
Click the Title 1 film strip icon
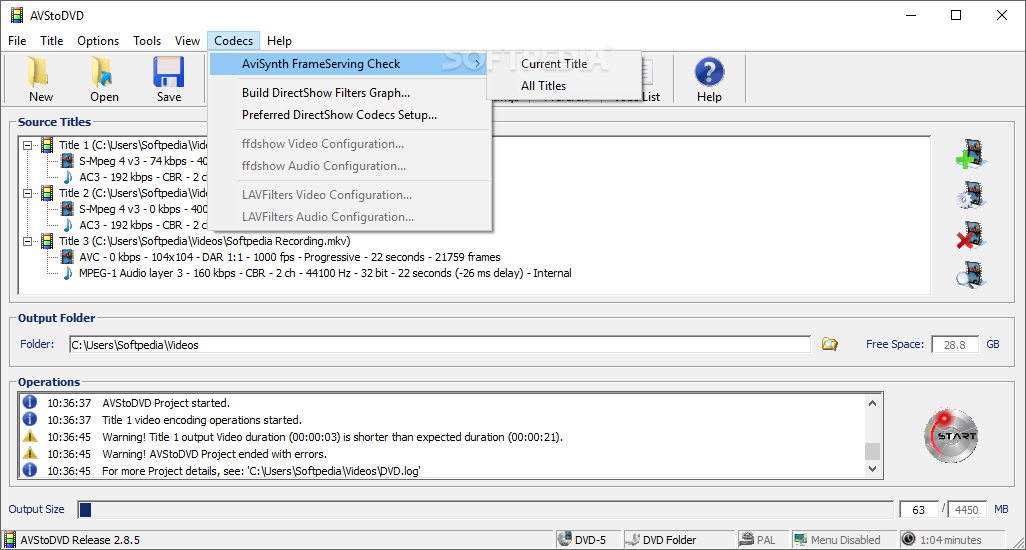[47, 145]
